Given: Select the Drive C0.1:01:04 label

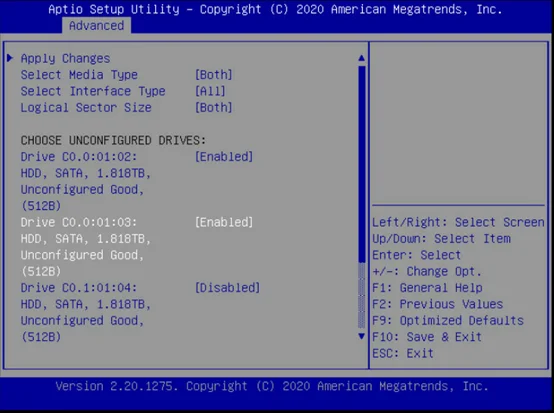Looking at the screenshot, I should (79, 288).
